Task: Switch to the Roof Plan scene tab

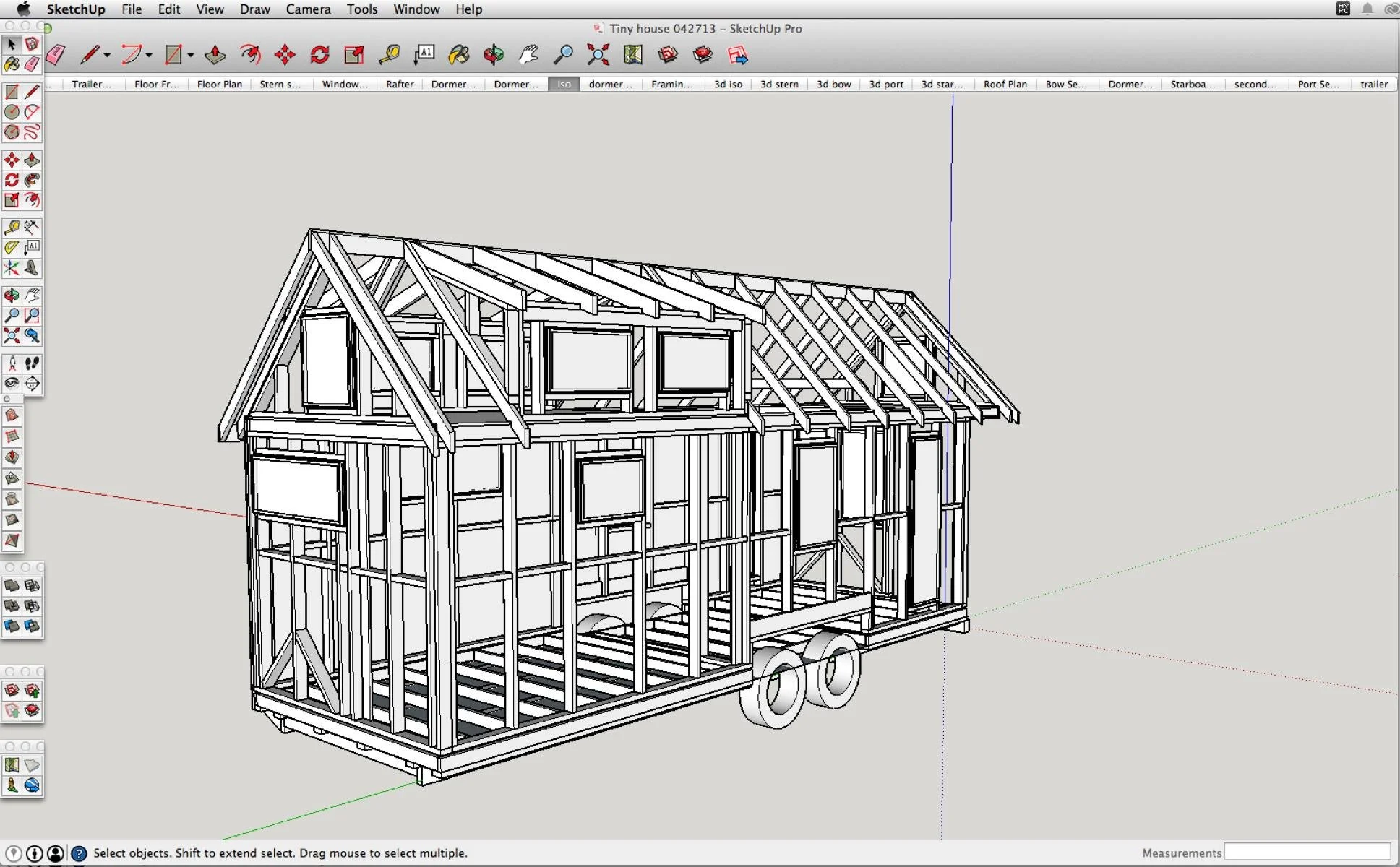Action: (1005, 84)
